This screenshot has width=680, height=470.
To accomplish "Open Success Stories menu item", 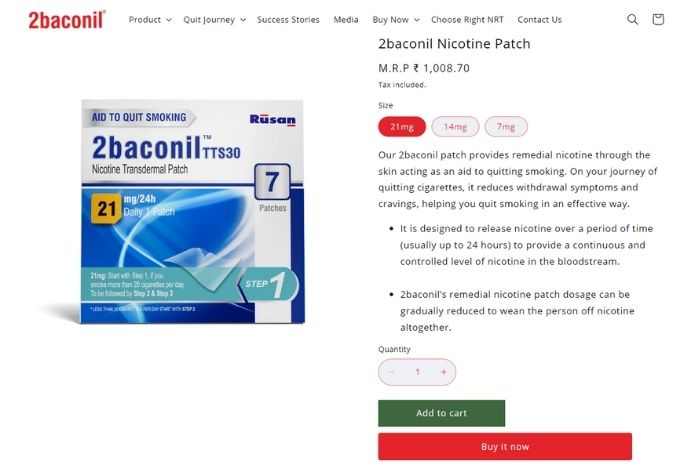I will click(288, 20).
